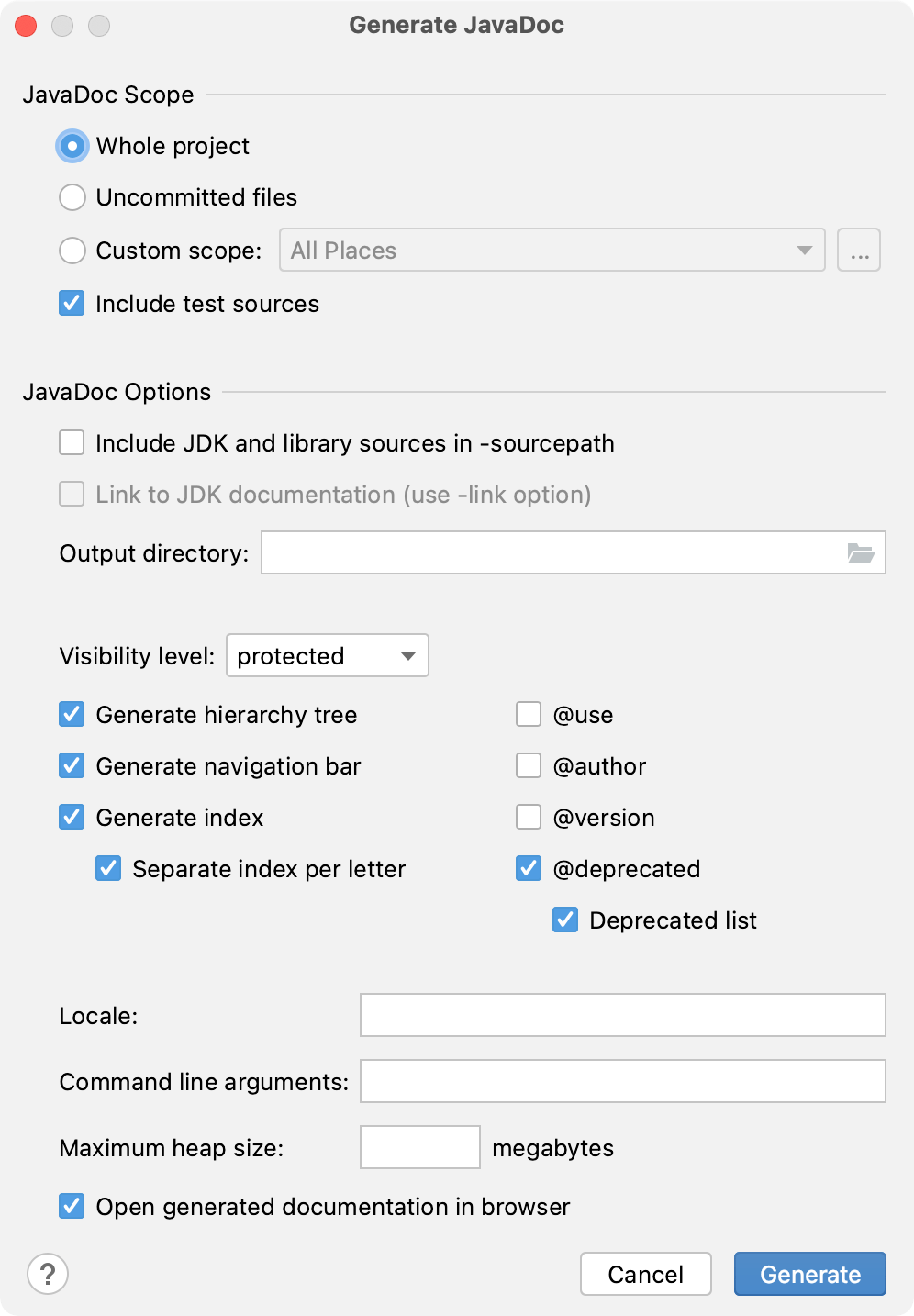
Task: Enable Include JDK and library sources in -sourcepath
Action: [71, 442]
